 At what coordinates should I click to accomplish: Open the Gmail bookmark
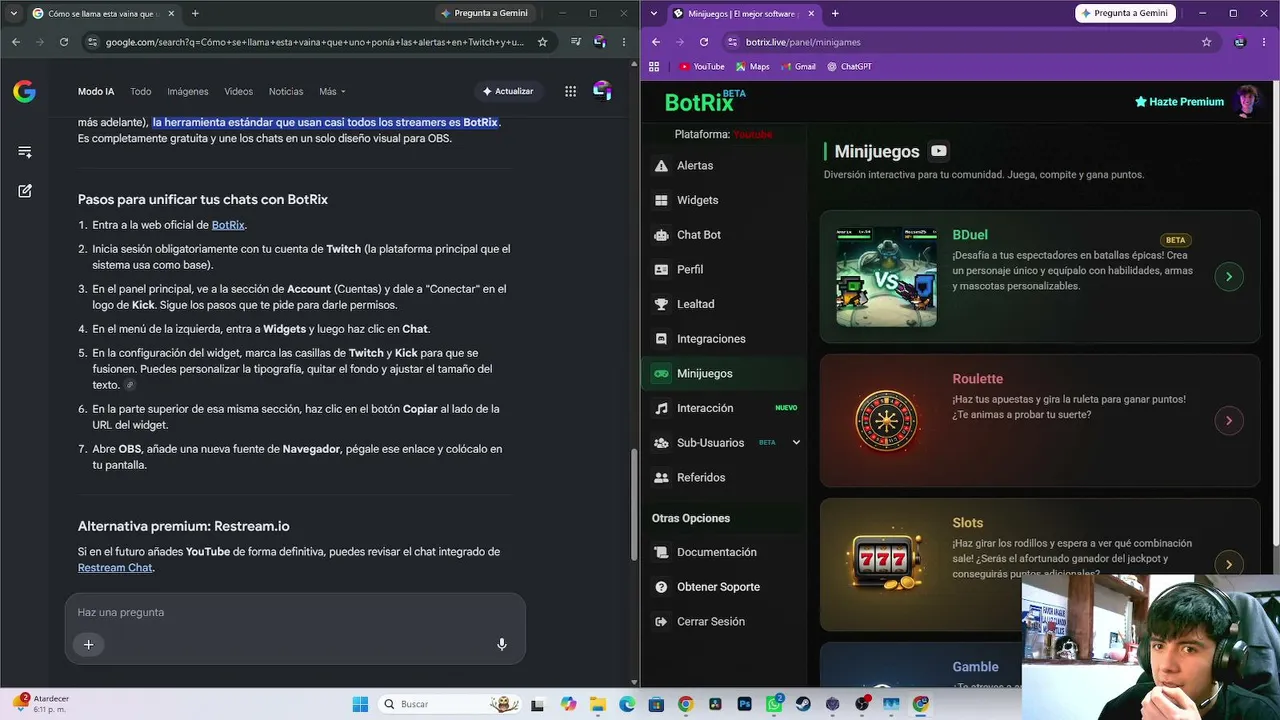798,67
